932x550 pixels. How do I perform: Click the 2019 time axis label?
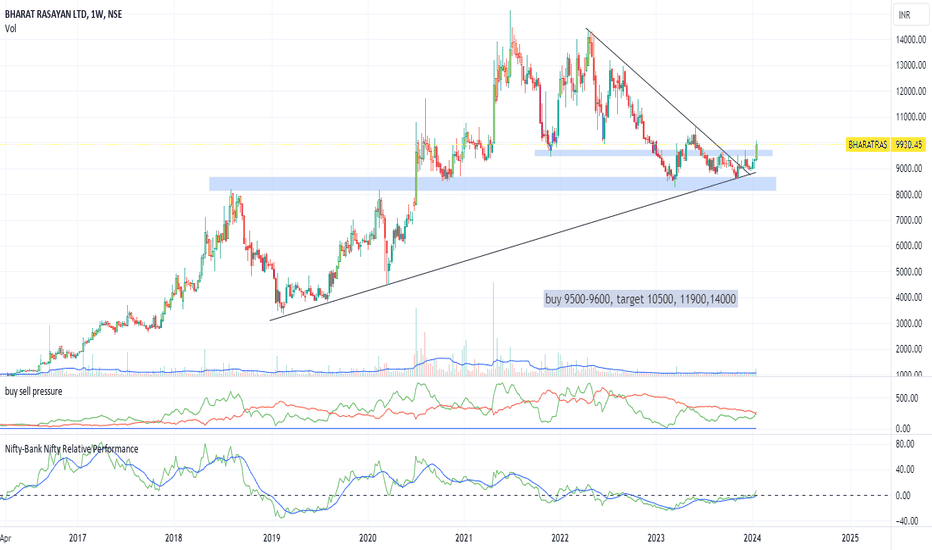(271, 539)
